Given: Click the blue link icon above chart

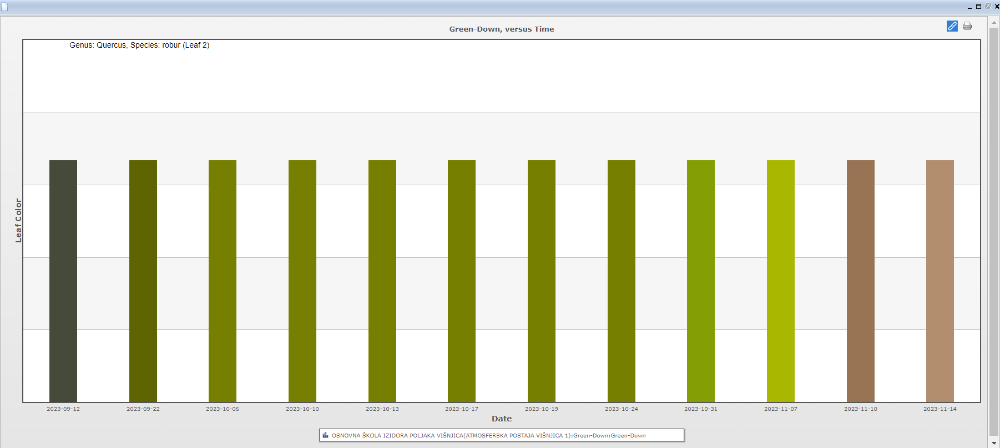Looking at the screenshot, I should (x=952, y=26).
